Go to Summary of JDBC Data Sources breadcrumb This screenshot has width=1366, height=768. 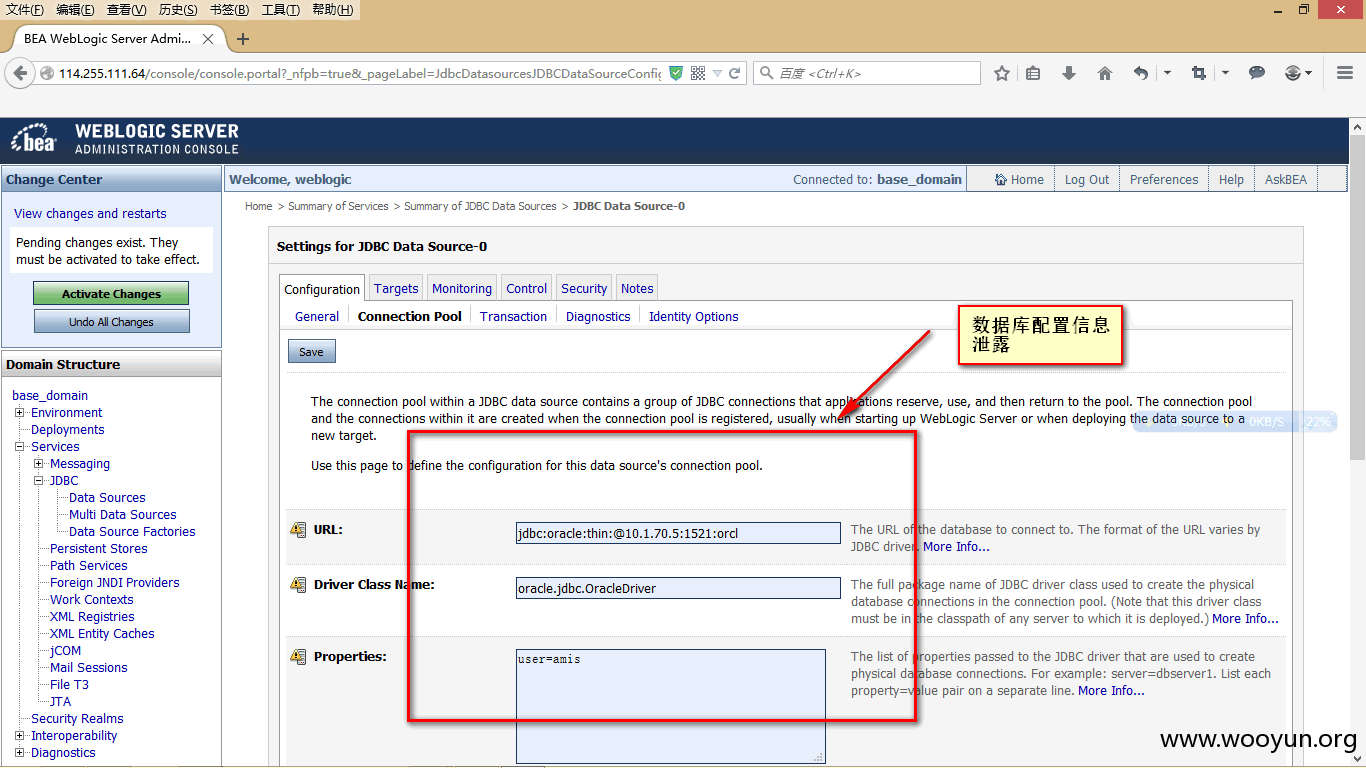480,206
